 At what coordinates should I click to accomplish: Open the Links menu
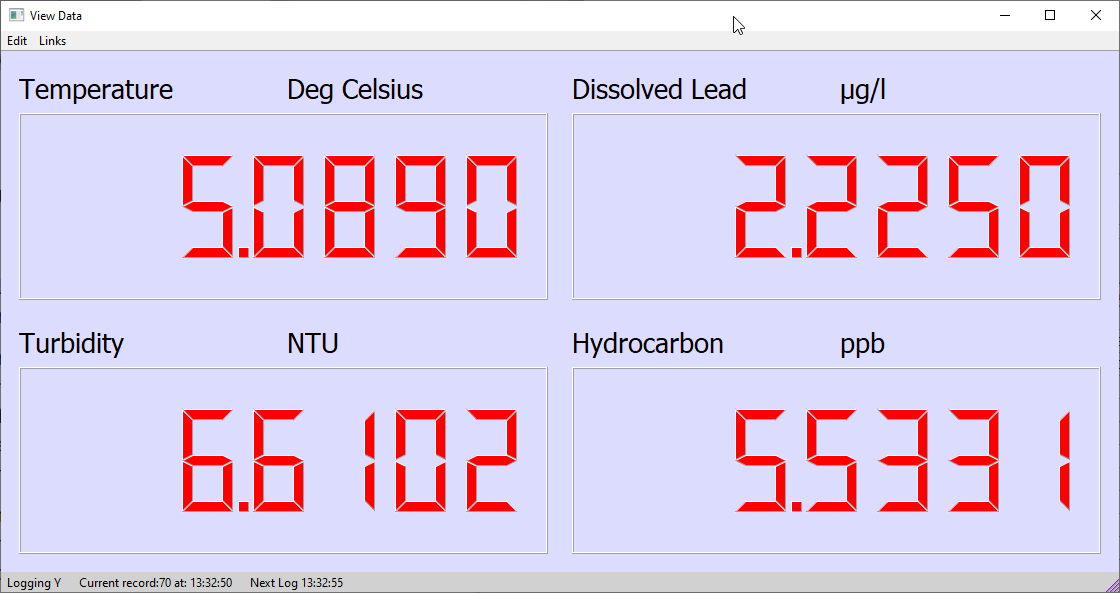pyautogui.click(x=52, y=41)
